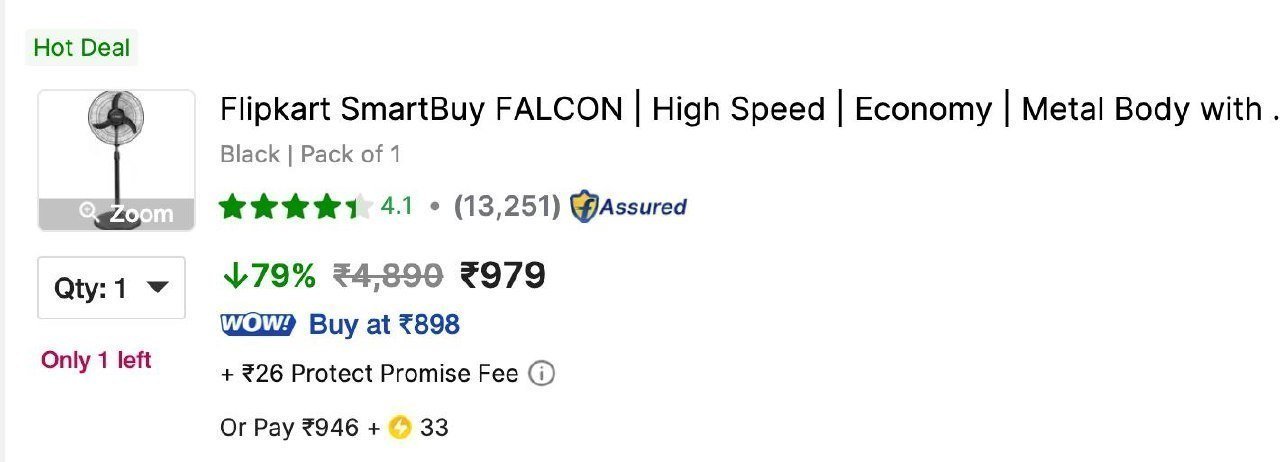Click the green discount down-arrow icon
This screenshot has width=1280, height=462.
click(x=234, y=275)
